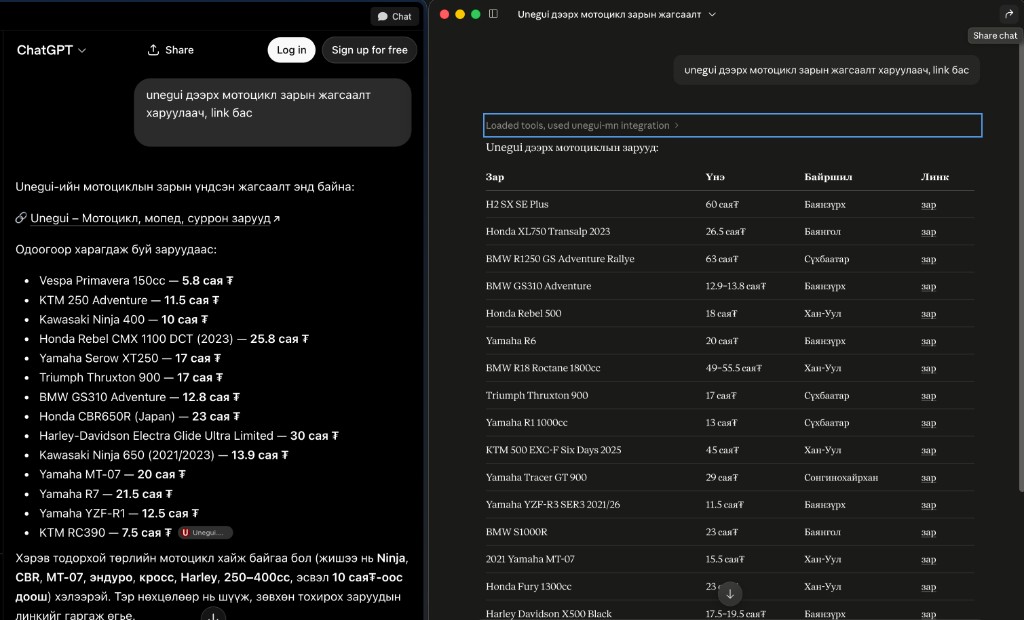Viewport: 1024px width, 620px height.
Task: Open зар link for Yamaha R1 1000cc
Action: click(x=928, y=423)
